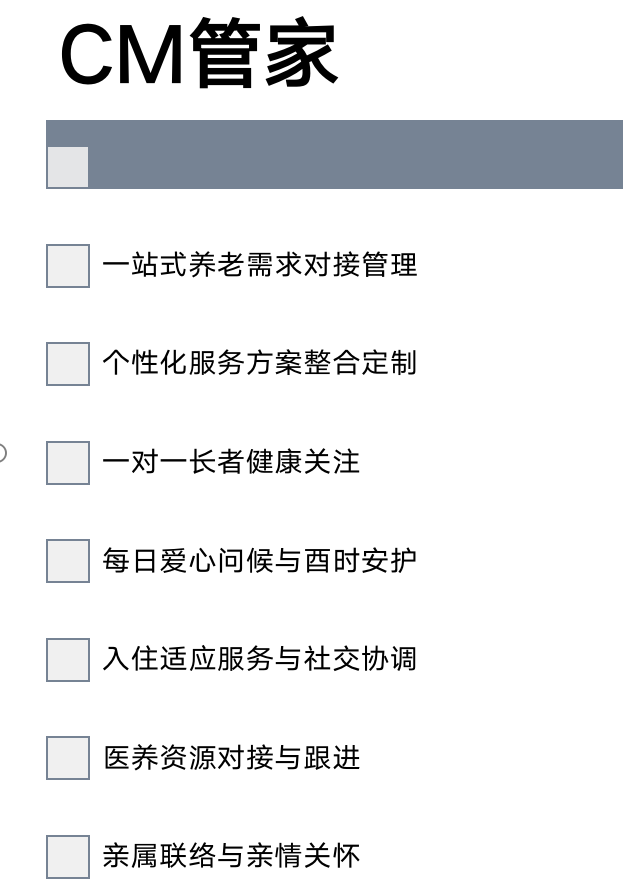Click the letters CM in the heading

pos(123,55)
